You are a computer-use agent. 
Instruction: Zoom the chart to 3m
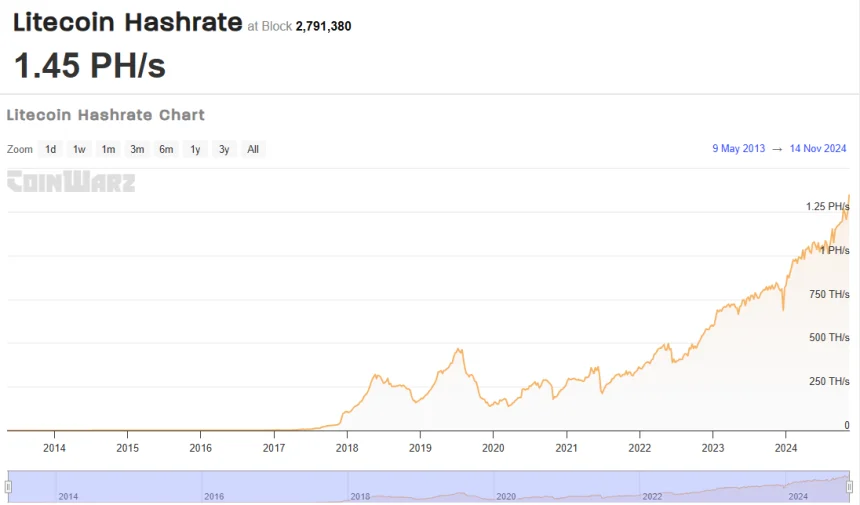137,149
